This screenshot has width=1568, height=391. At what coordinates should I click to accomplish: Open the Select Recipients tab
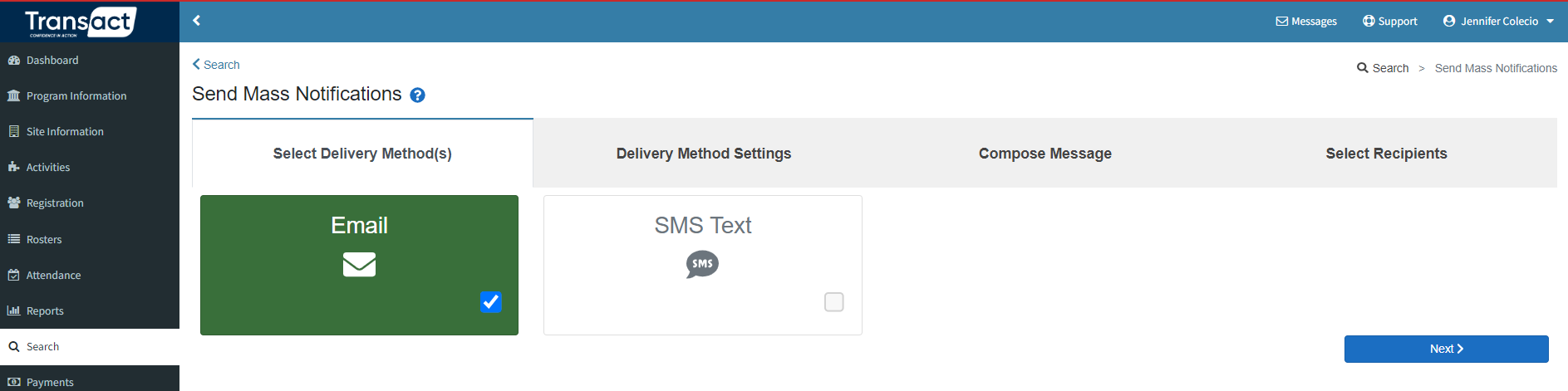pos(1387,154)
